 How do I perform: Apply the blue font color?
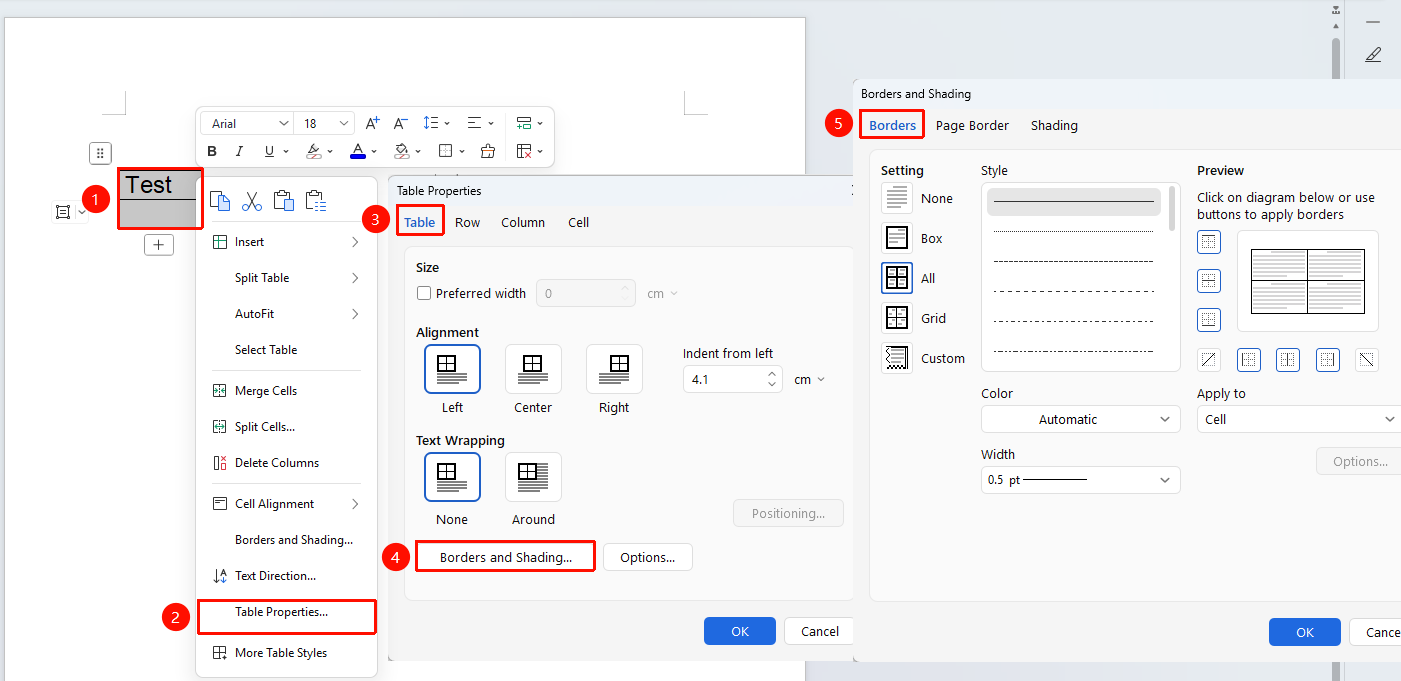[357, 151]
